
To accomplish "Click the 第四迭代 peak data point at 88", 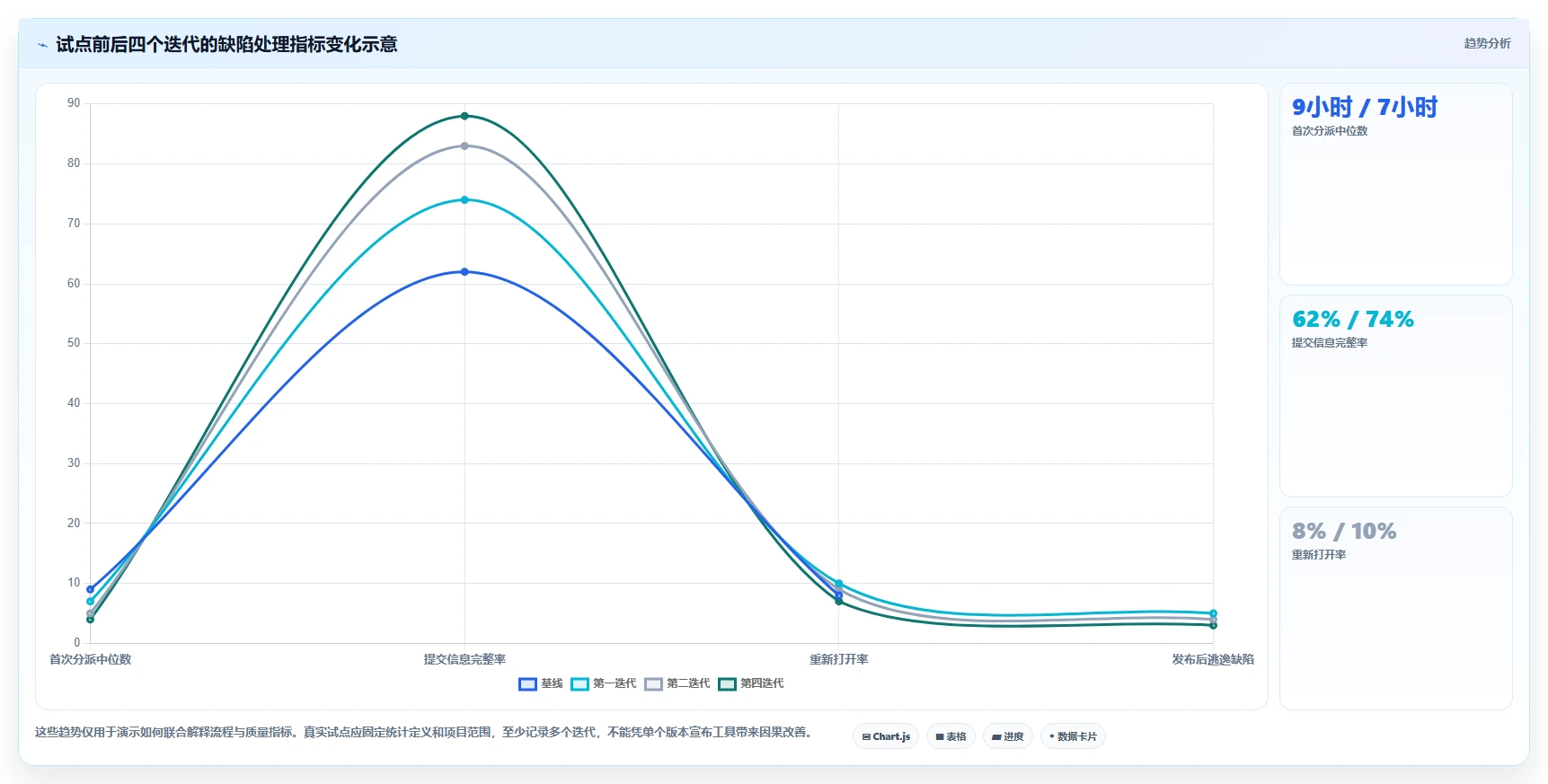I will (x=464, y=116).
